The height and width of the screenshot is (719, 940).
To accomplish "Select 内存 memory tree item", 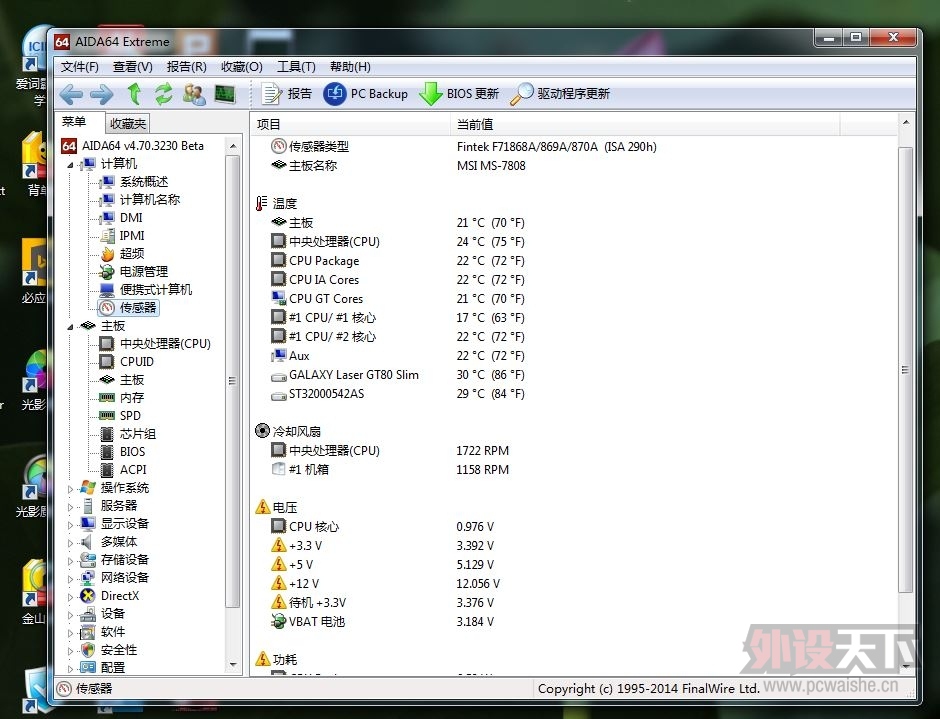I will click(x=131, y=398).
